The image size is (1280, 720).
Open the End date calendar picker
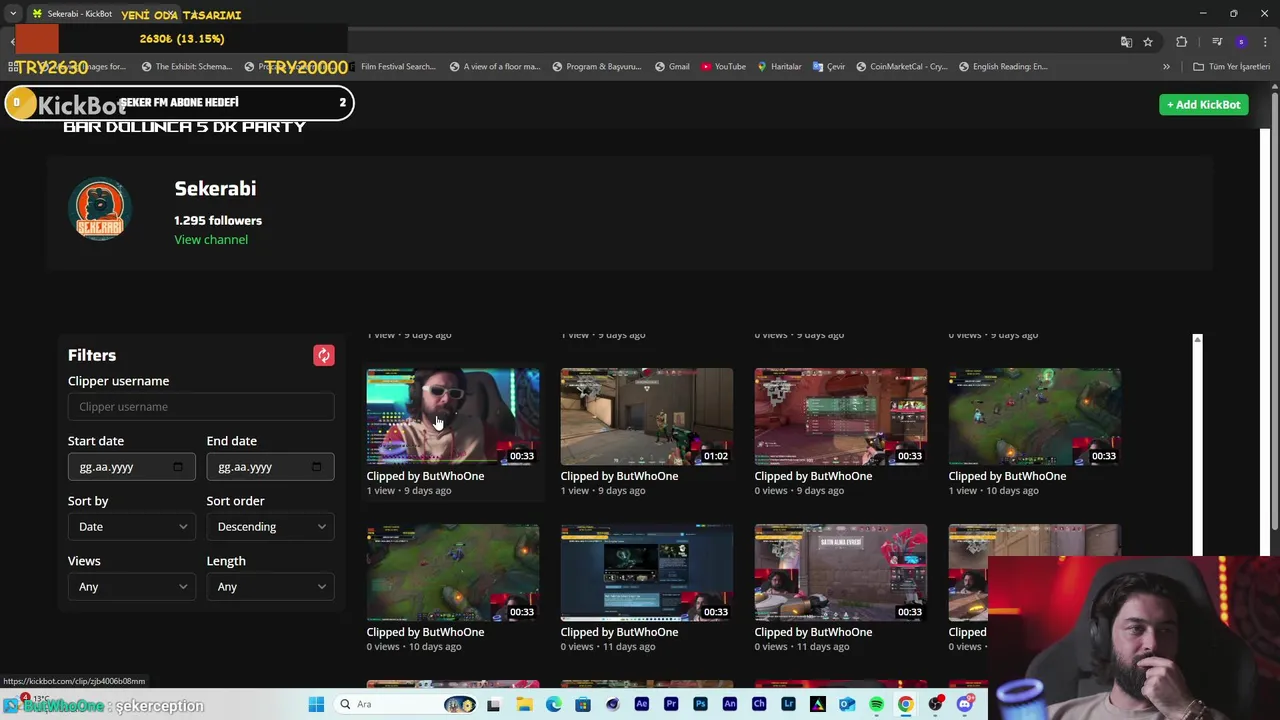click(x=317, y=467)
